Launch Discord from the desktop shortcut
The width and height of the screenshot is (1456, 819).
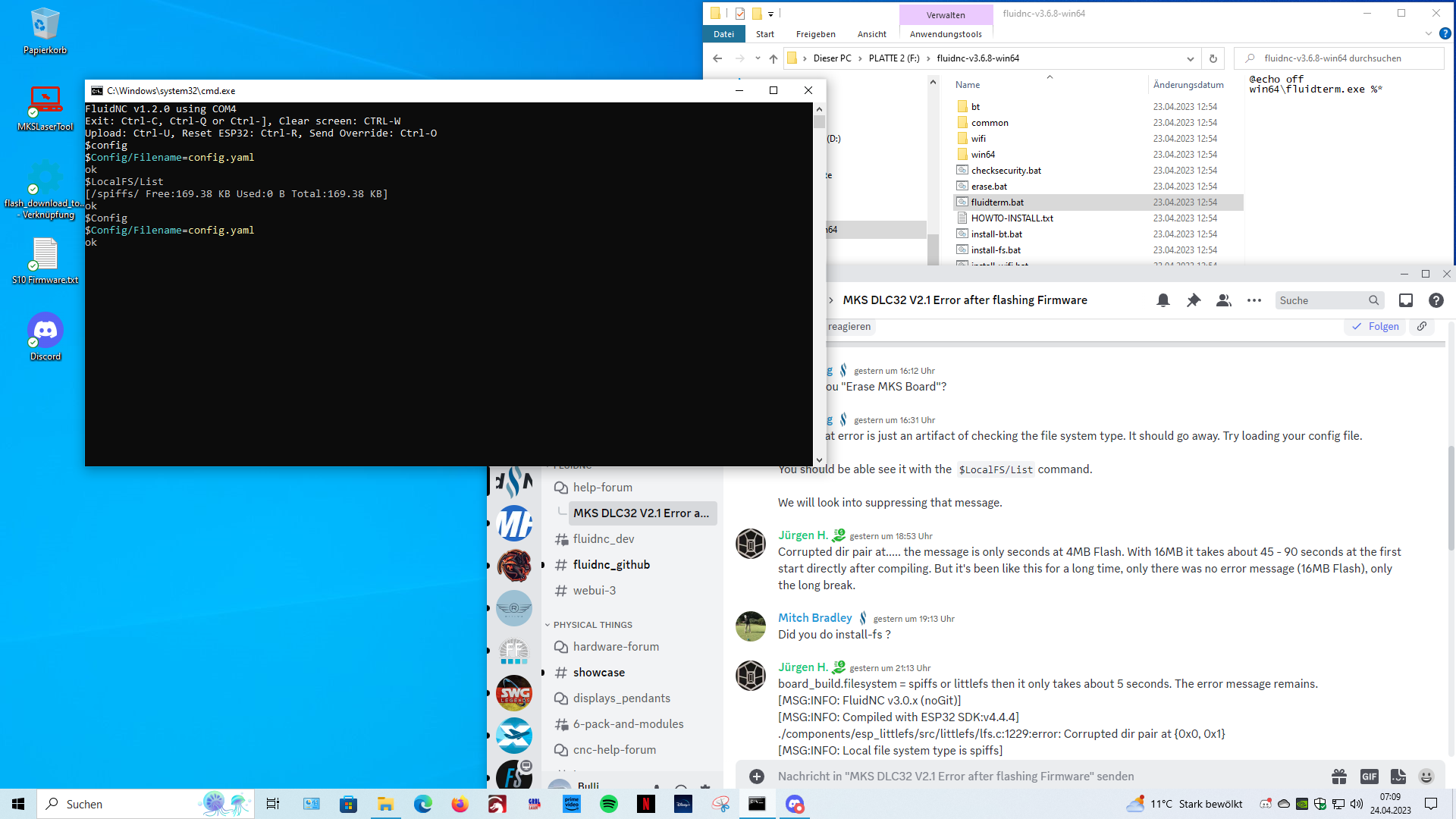click(45, 331)
